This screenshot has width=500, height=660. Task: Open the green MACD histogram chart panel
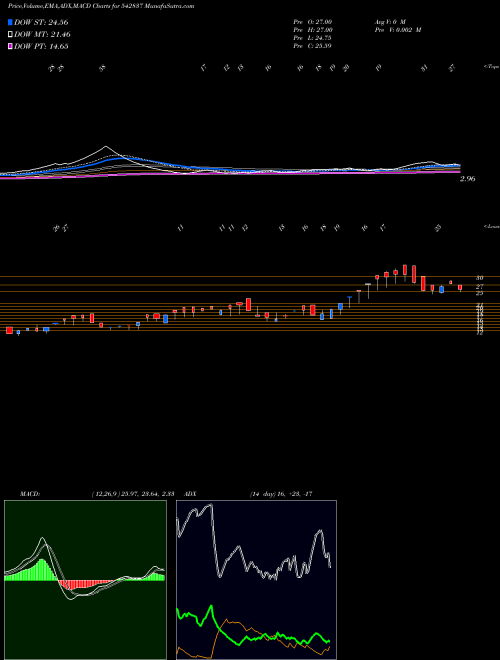coord(85,580)
